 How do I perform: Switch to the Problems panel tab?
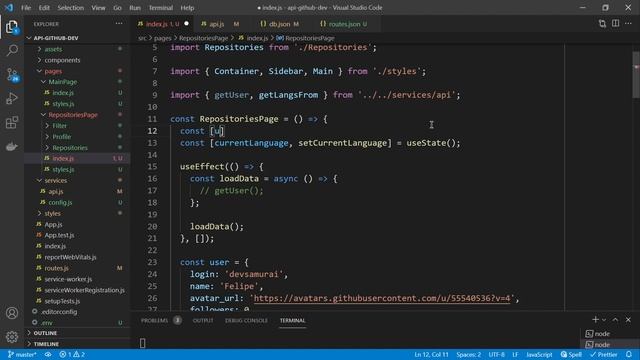pos(154,320)
